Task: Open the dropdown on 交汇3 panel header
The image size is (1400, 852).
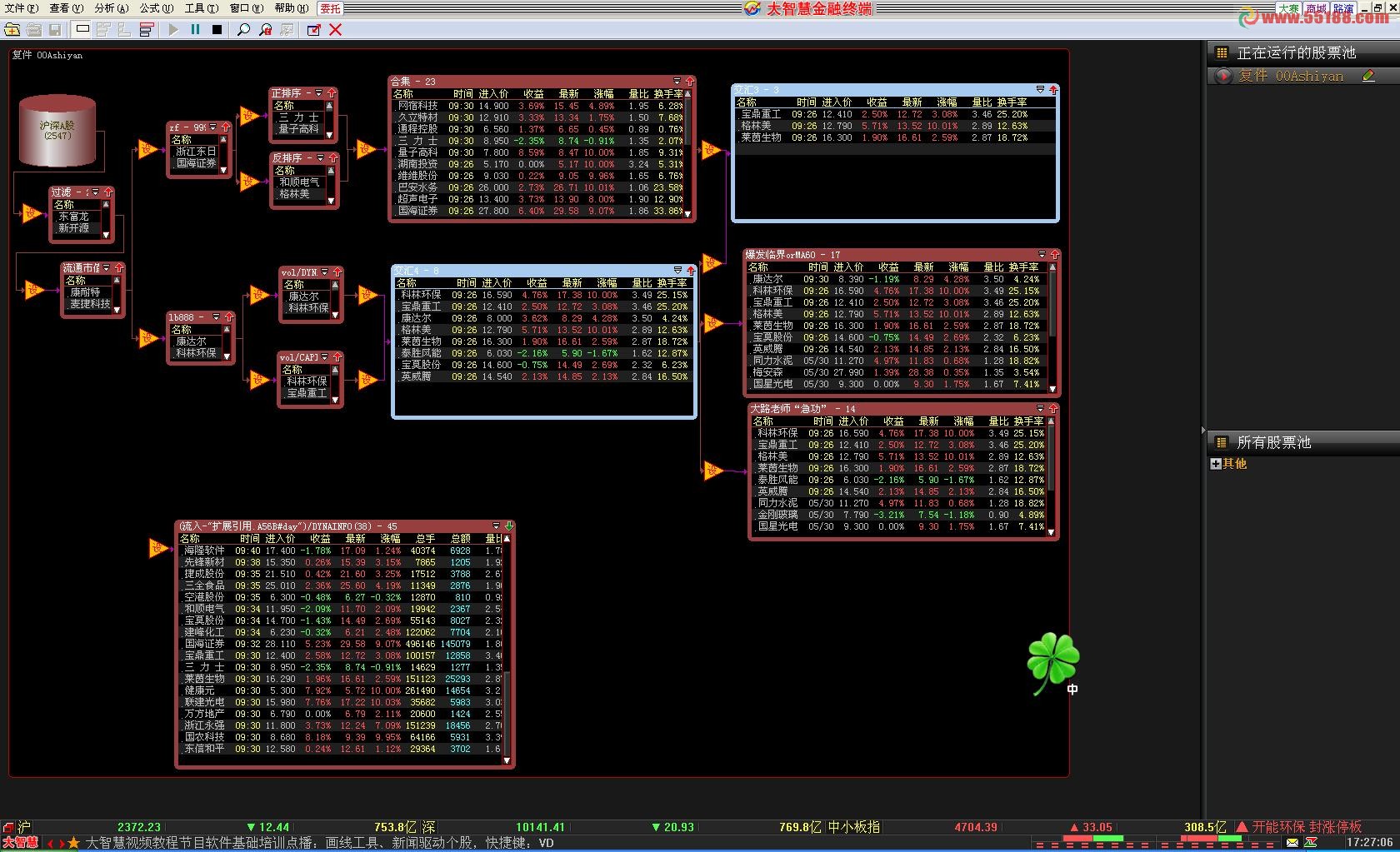Action: click(x=1040, y=89)
